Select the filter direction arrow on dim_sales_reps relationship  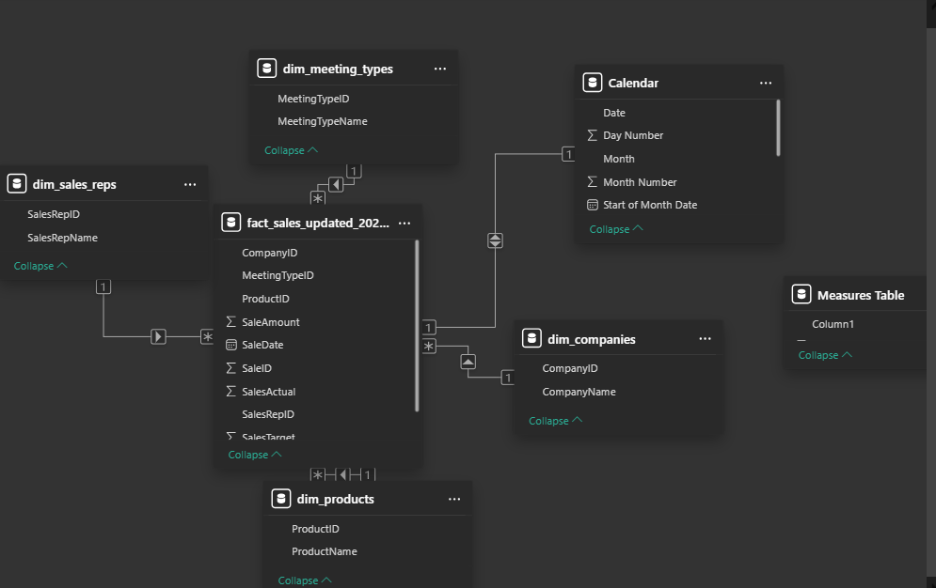tap(158, 337)
